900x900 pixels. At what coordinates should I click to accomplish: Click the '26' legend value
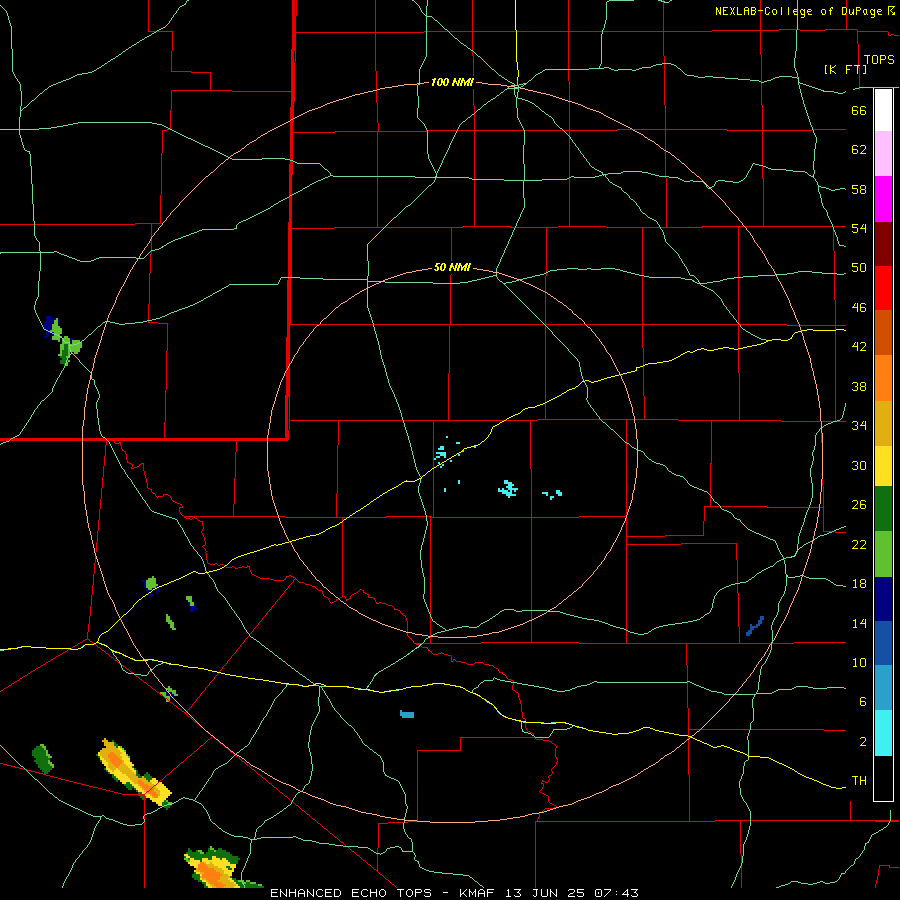859,505
